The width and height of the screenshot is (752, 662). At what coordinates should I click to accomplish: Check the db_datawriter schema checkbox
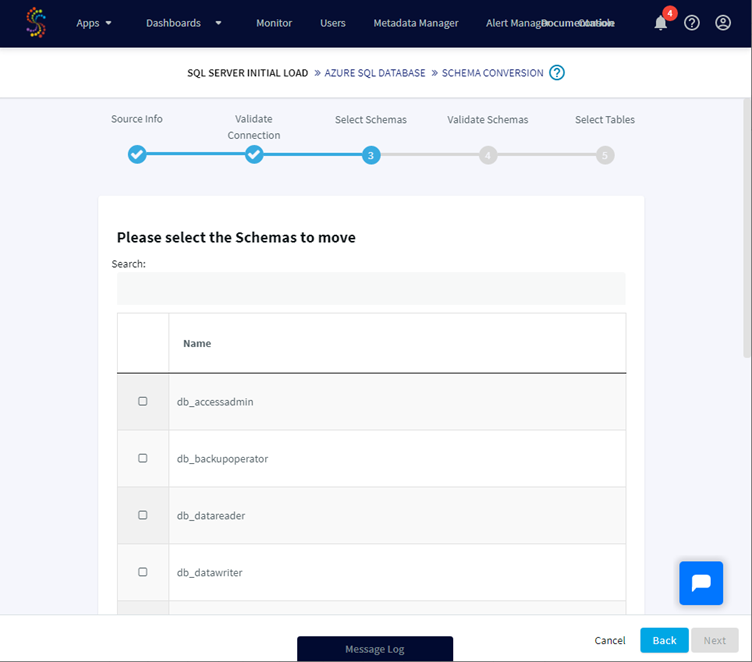pos(142,572)
